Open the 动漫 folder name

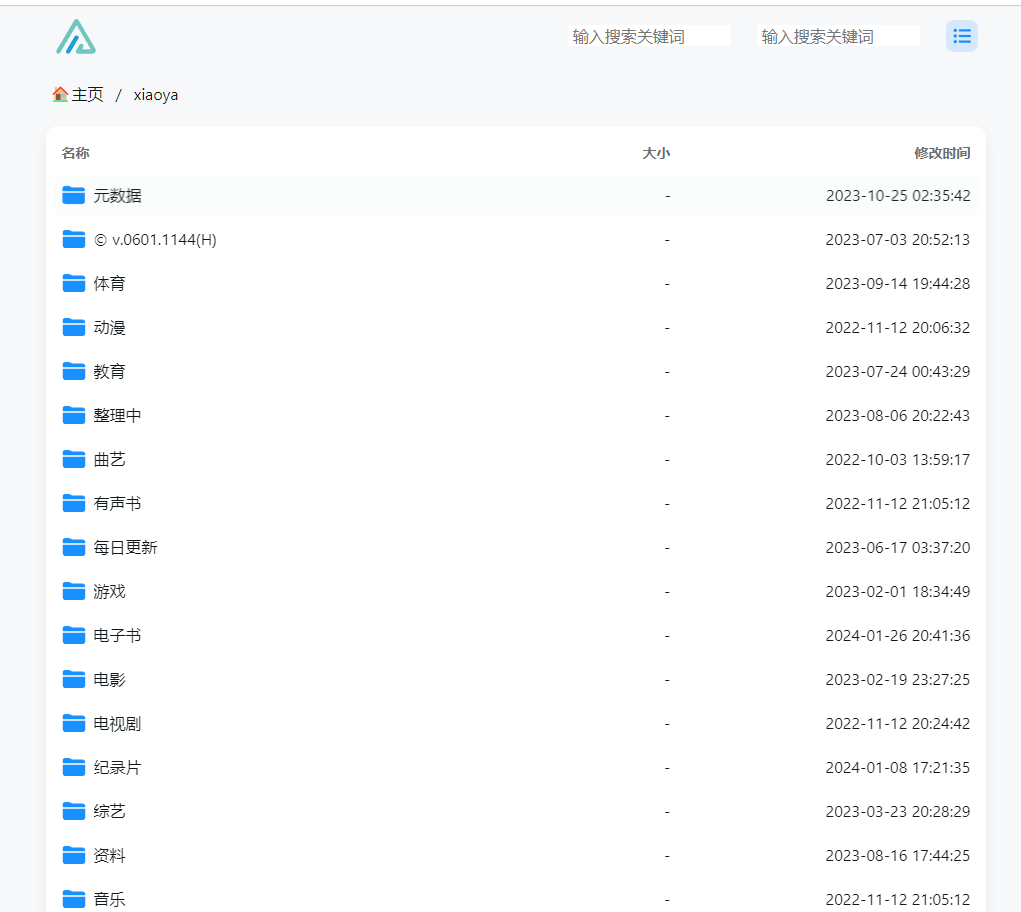(x=109, y=327)
